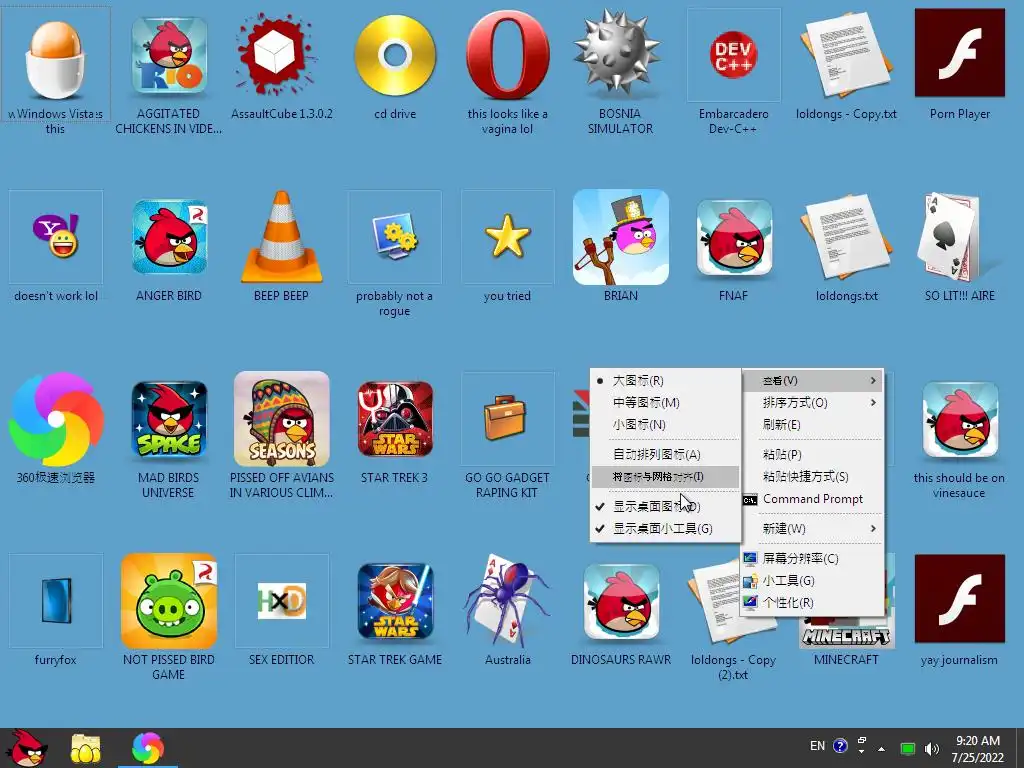
Task: Open Gadgets (小工具) menu entry
Action: (812, 581)
